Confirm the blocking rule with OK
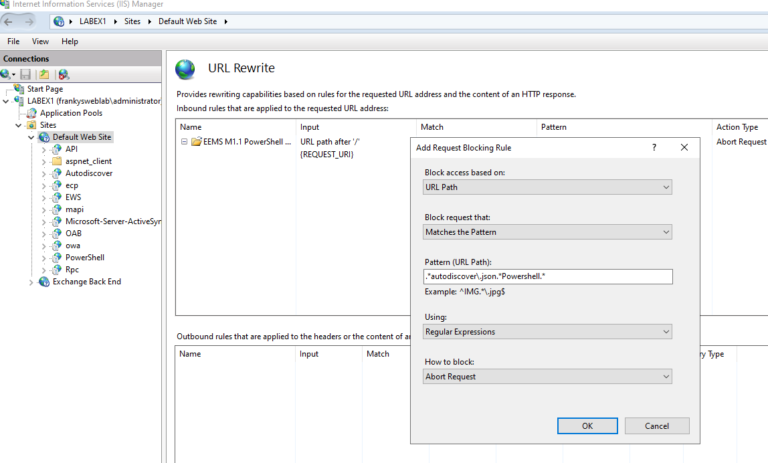 pos(587,426)
